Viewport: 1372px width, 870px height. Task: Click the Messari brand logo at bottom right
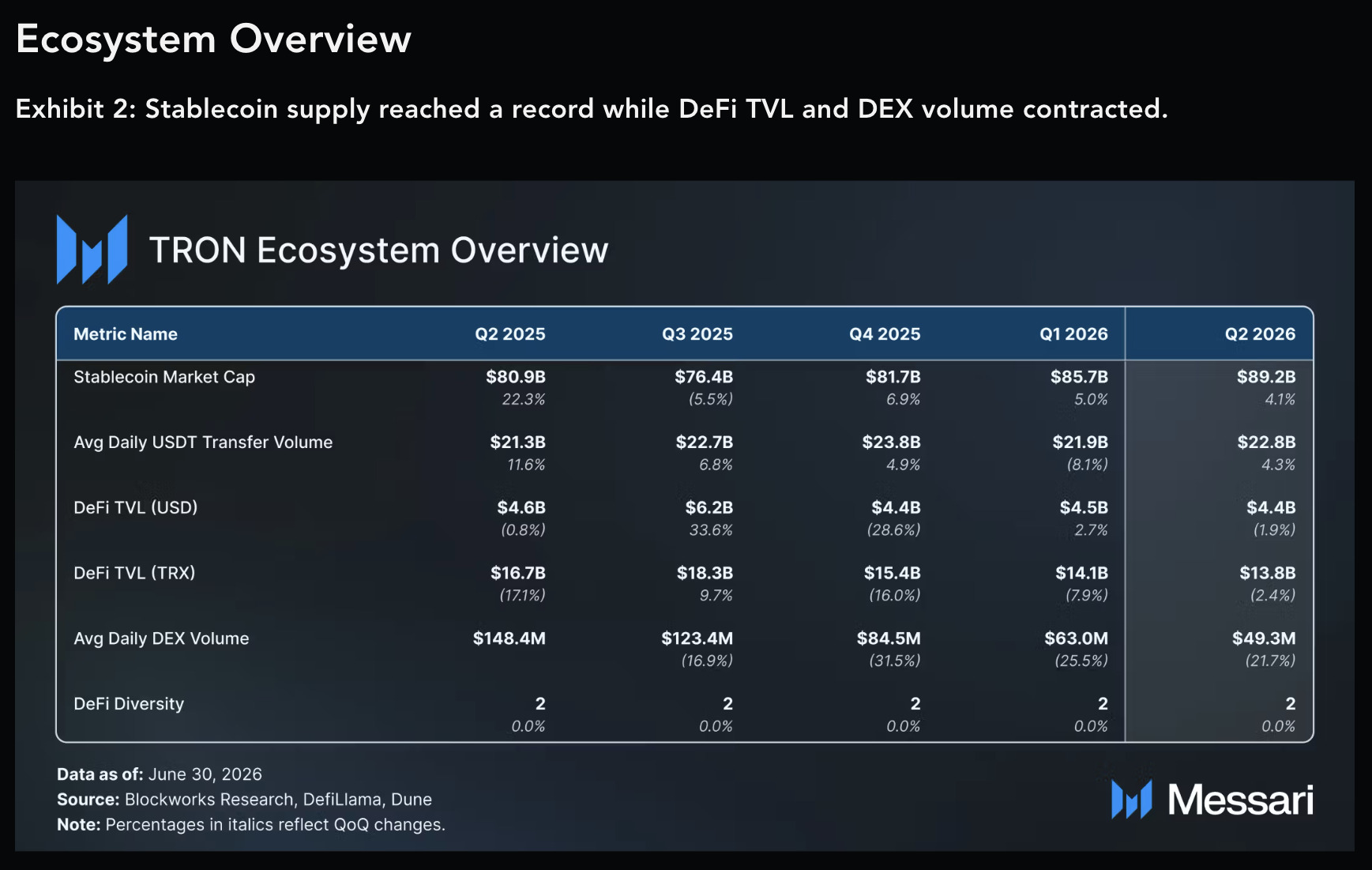point(1212,800)
